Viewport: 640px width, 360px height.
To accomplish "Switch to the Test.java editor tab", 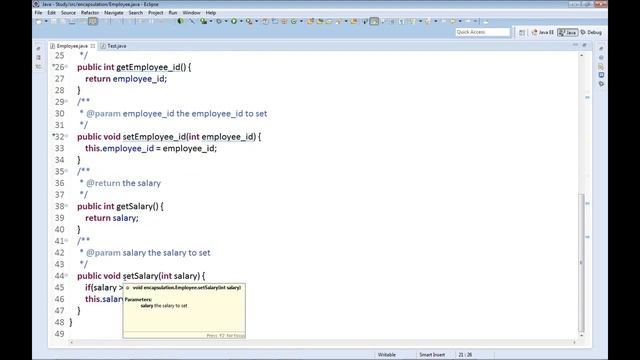I will [114, 46].
